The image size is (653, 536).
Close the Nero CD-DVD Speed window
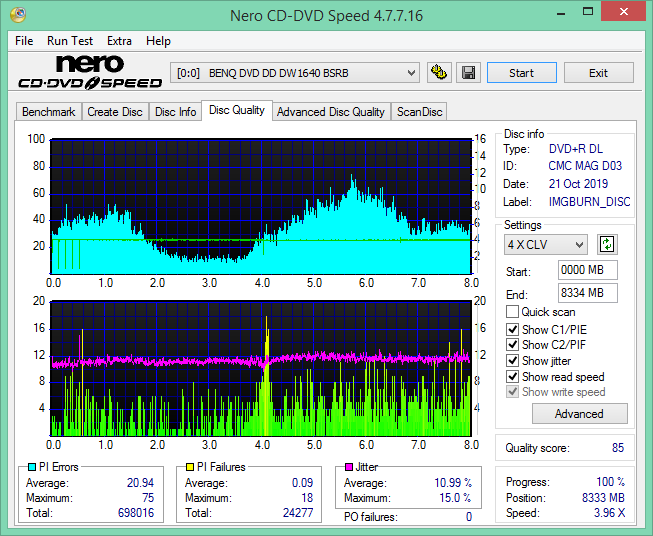coord(623,12)
